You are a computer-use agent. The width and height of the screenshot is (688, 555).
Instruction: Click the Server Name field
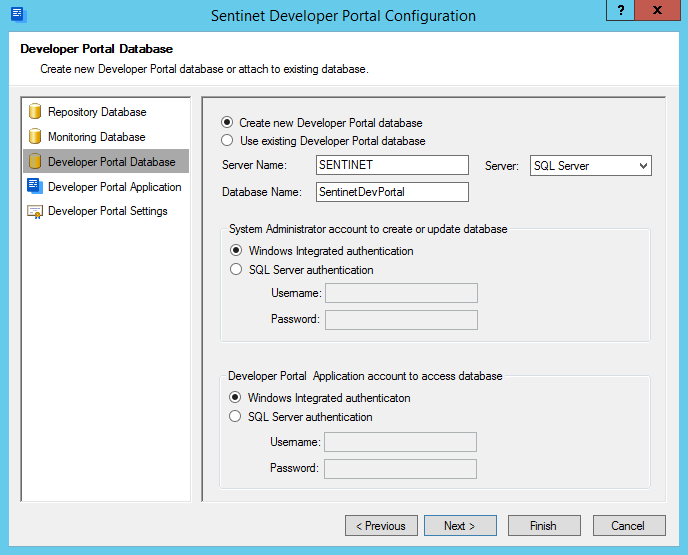coord(392,165)
